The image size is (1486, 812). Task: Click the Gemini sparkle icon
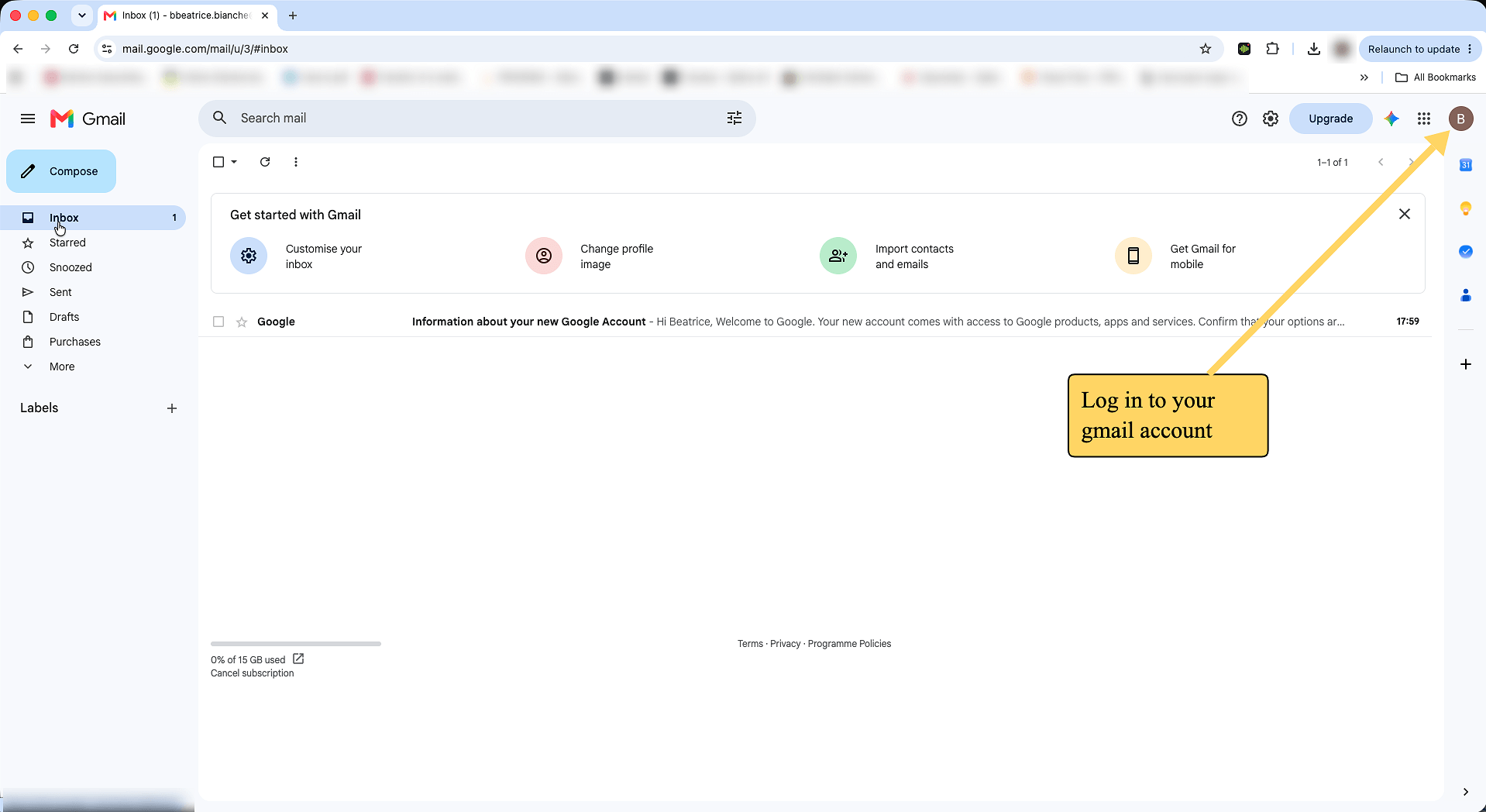(1392, 119)
